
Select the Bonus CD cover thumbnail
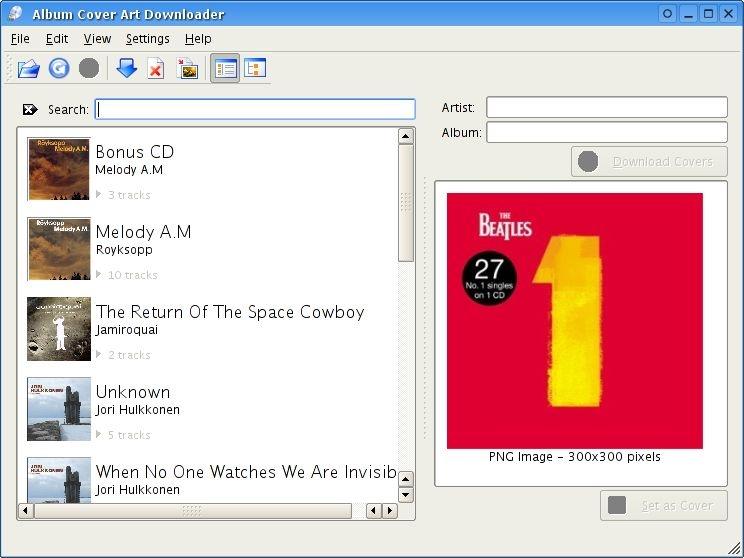coord(59,169)
